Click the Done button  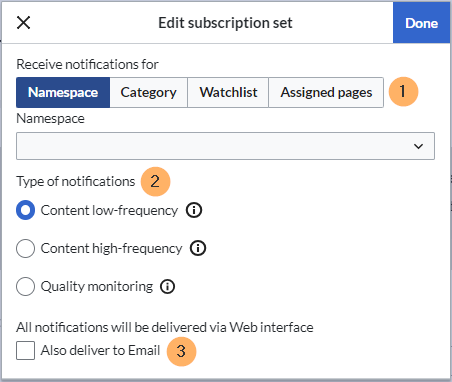(x=421, y=23)
